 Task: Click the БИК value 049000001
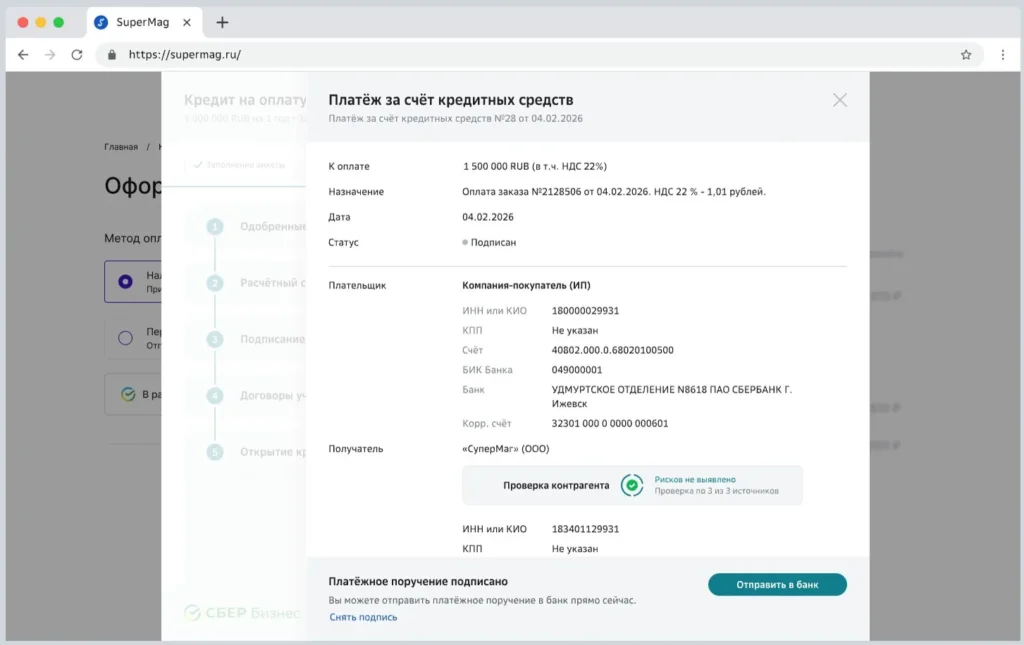click(x=577, y=370)
